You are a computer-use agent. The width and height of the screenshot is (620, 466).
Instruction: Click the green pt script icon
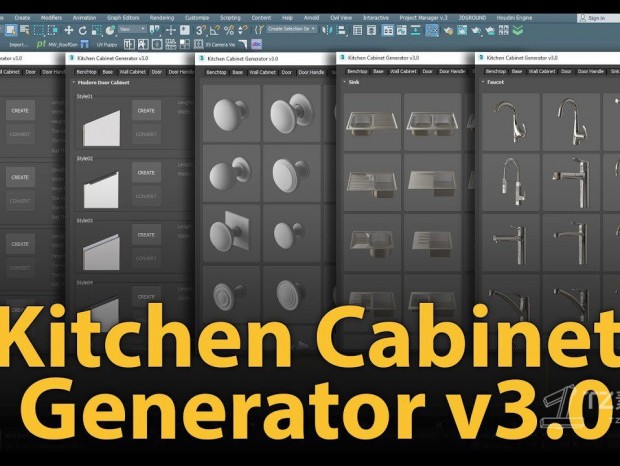point(41,44)
